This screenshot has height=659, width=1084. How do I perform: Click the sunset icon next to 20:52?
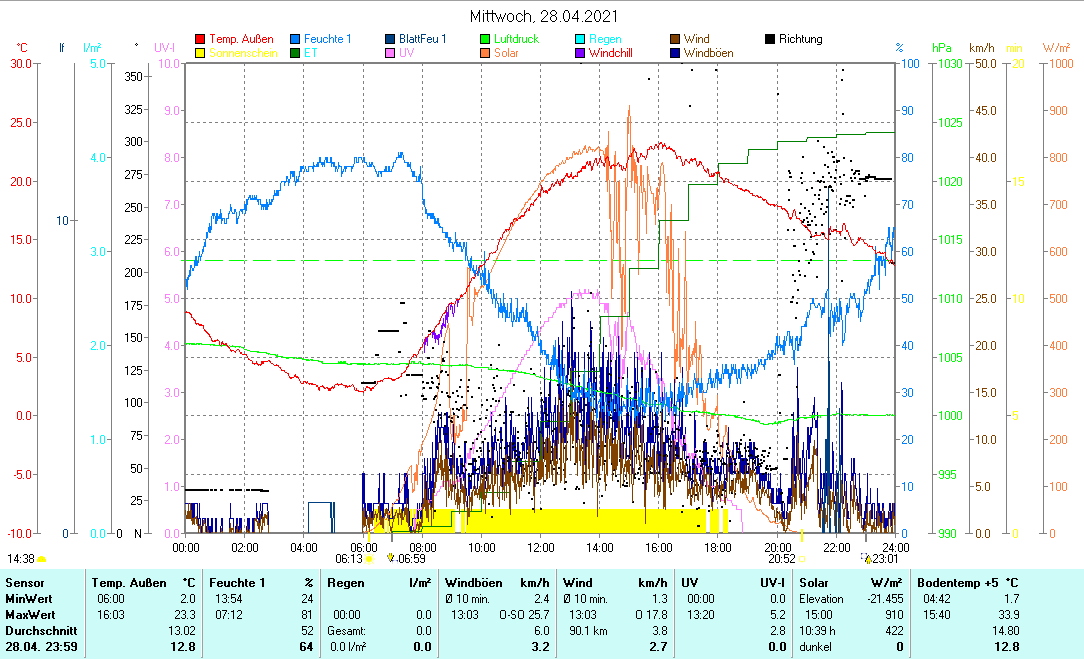click(802, 559)
